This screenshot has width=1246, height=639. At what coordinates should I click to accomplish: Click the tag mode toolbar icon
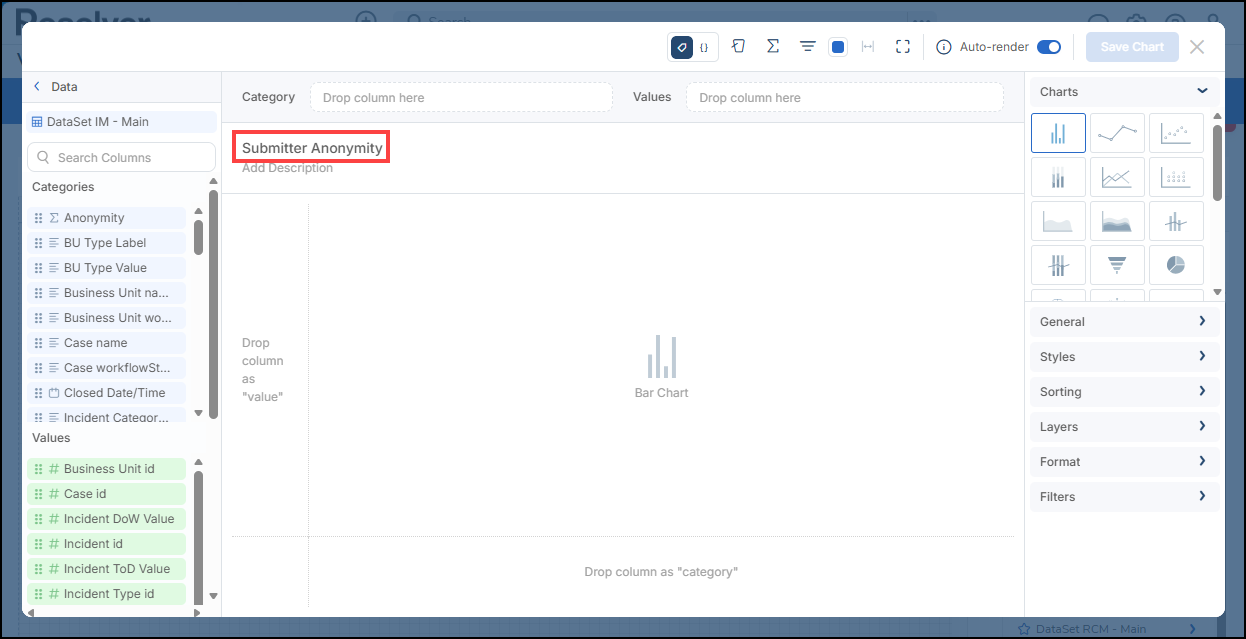coord(682,47)
